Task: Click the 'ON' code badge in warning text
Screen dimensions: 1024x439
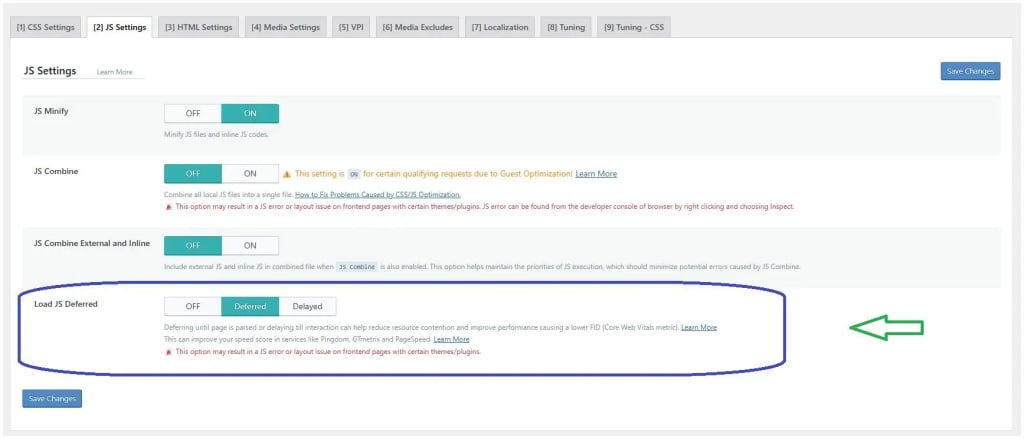Action: point(354,174)
